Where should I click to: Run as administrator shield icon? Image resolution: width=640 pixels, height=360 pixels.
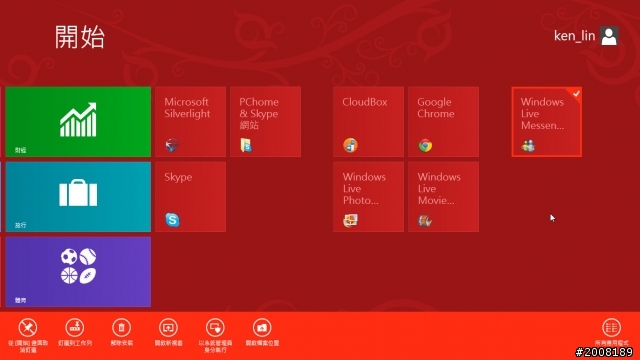[215, 328]
